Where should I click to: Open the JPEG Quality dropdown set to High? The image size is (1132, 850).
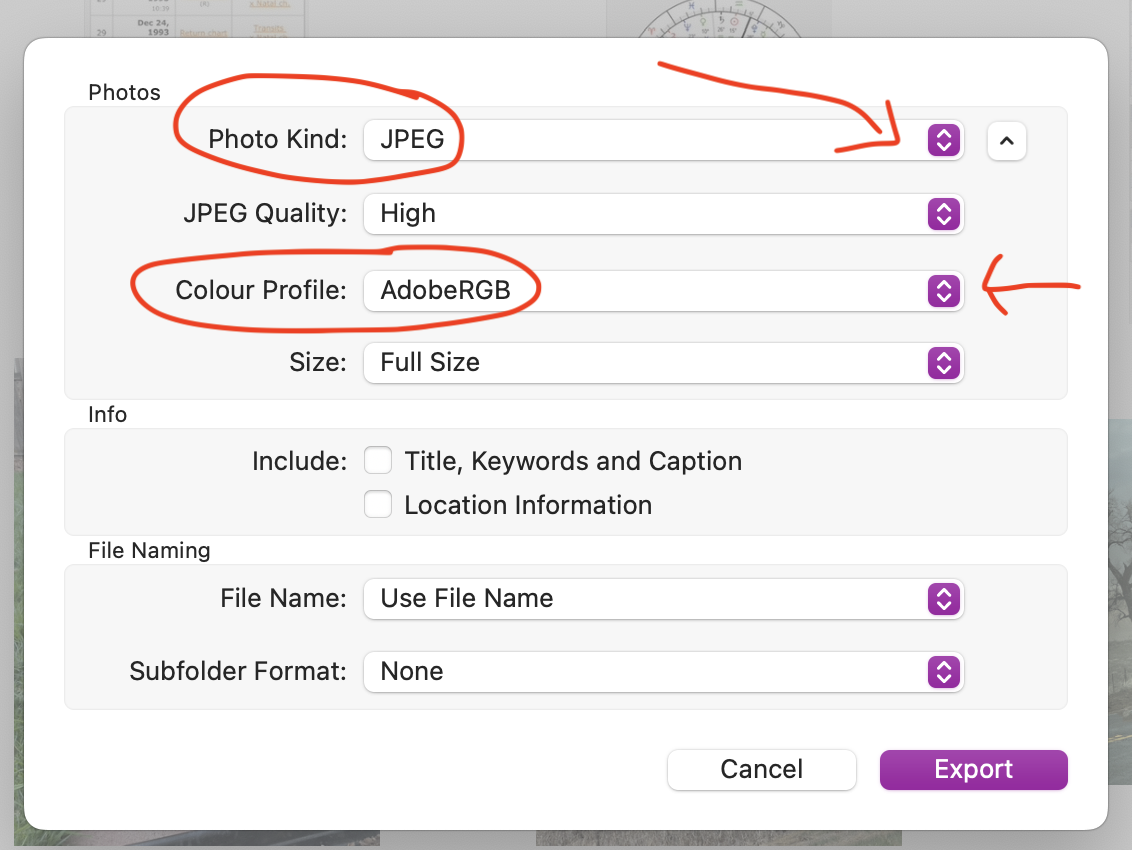click(660, 213)
